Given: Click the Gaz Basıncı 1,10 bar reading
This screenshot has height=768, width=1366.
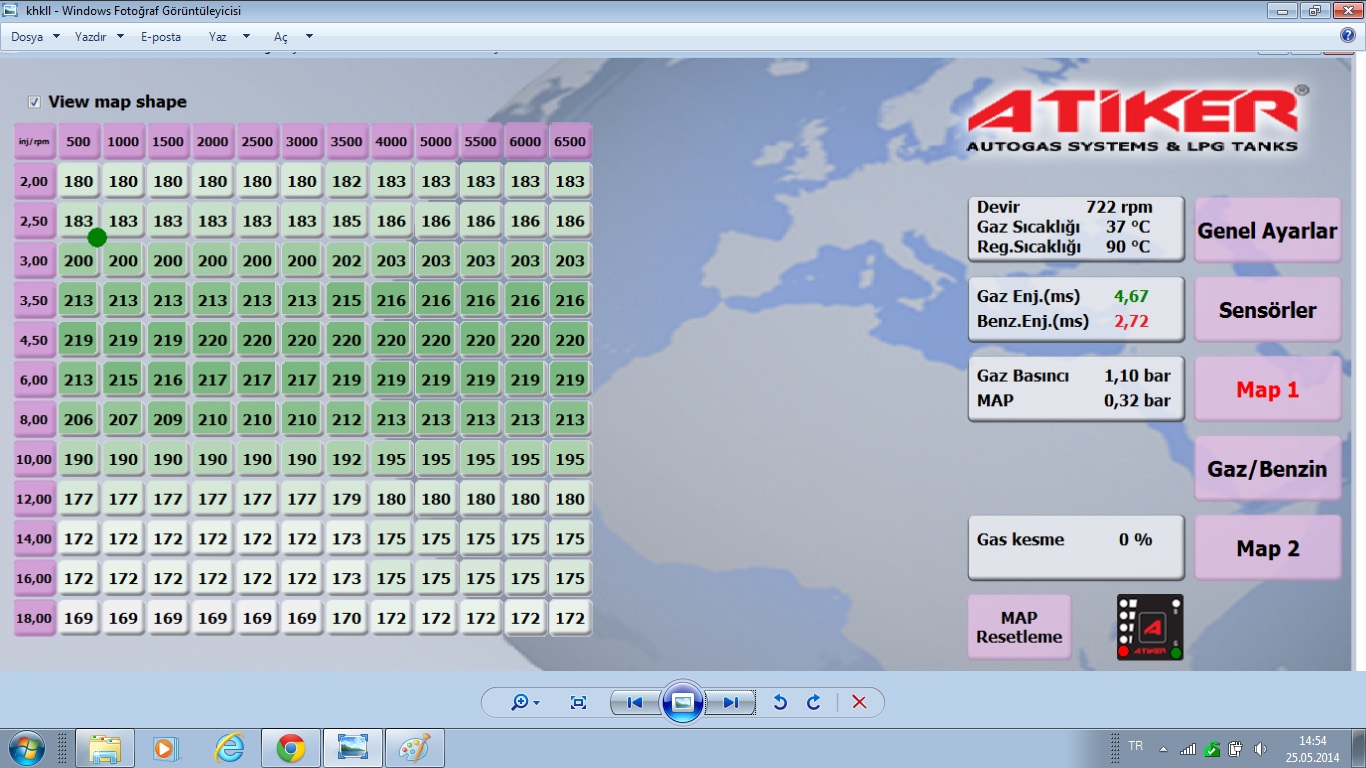Looking at the screenshot, I should click(1075, 376).
